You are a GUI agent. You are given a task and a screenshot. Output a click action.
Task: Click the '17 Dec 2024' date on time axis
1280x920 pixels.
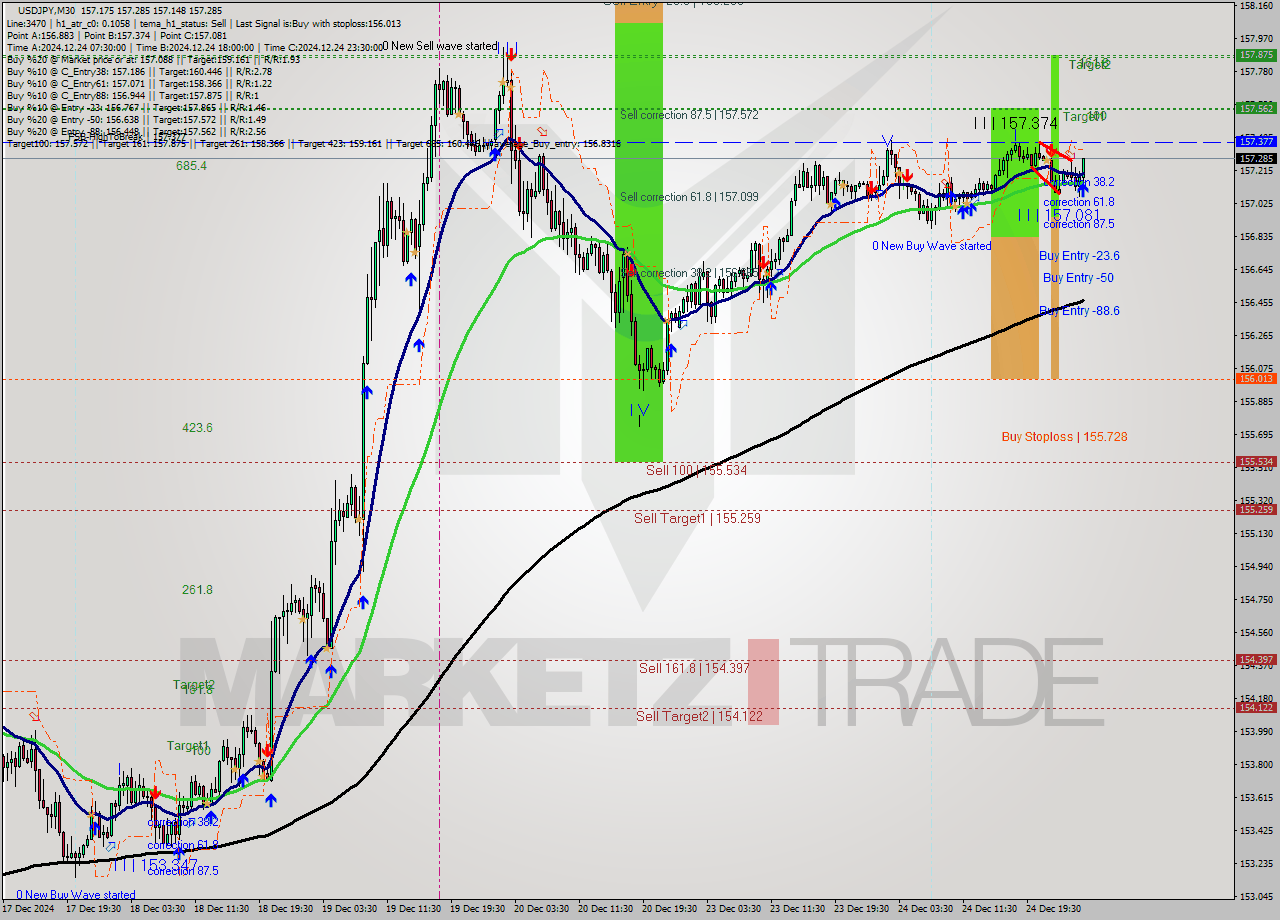click(29, 909)
